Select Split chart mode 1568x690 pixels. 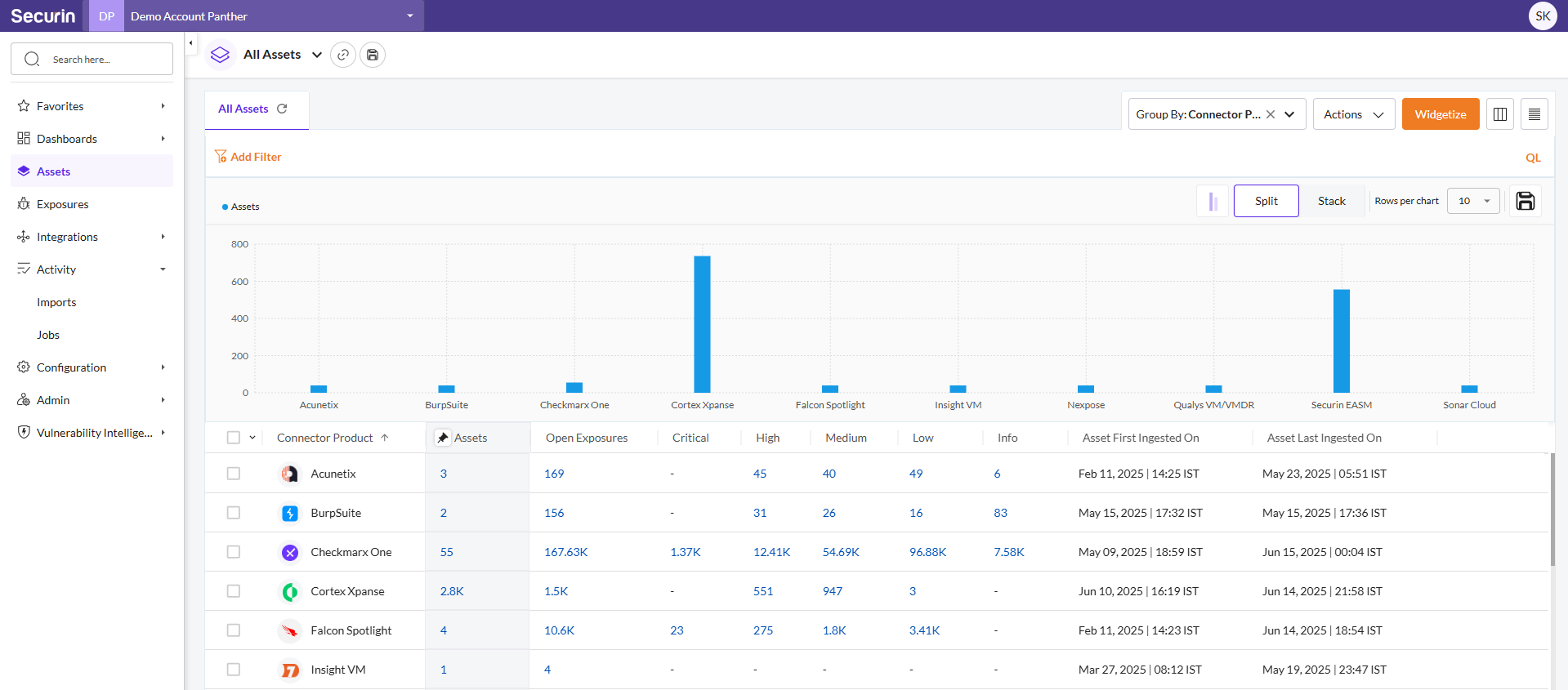pyautogui.click(x=1266, y=201)
